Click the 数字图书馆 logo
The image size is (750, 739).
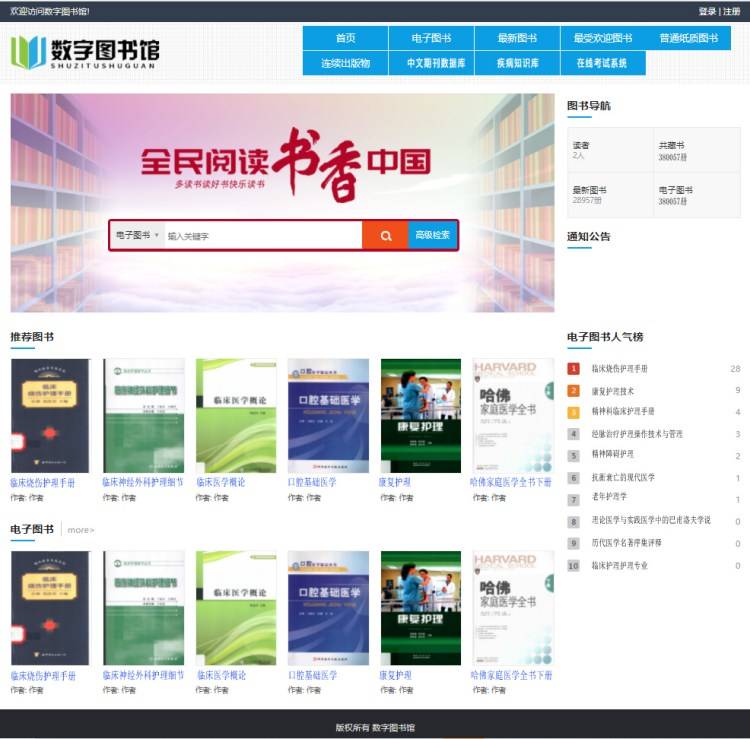pyautogui.click(x=85, y=52)
